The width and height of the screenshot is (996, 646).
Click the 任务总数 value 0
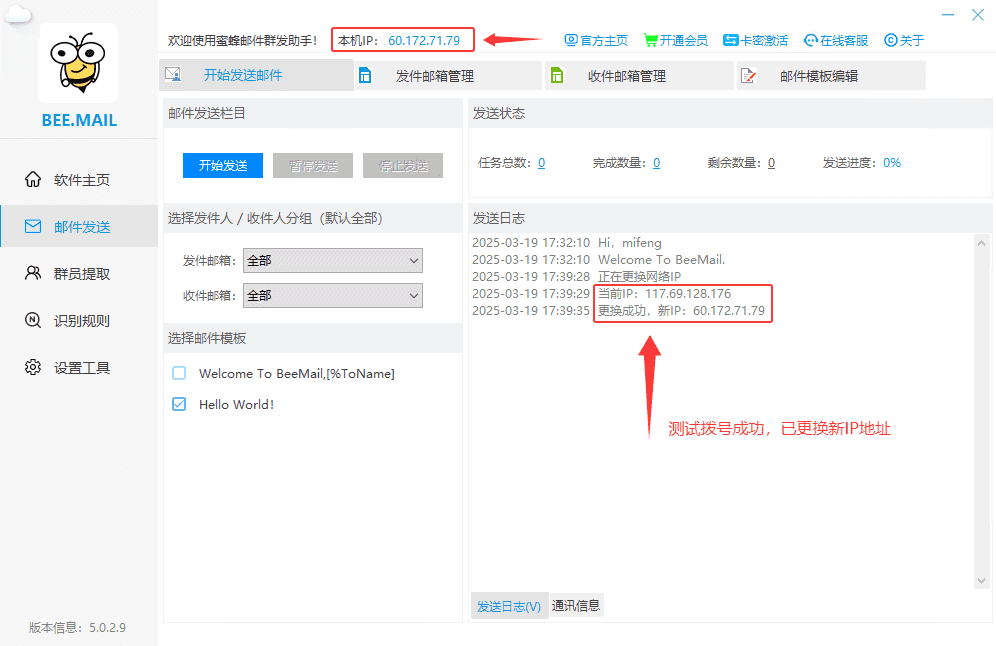tap(541, 163)
